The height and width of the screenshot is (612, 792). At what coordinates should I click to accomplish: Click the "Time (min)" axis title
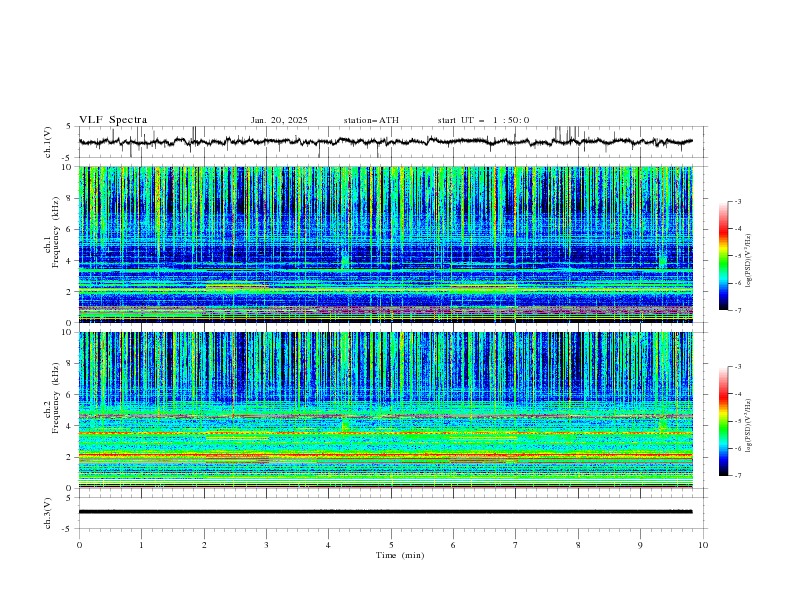click(400, 555)
